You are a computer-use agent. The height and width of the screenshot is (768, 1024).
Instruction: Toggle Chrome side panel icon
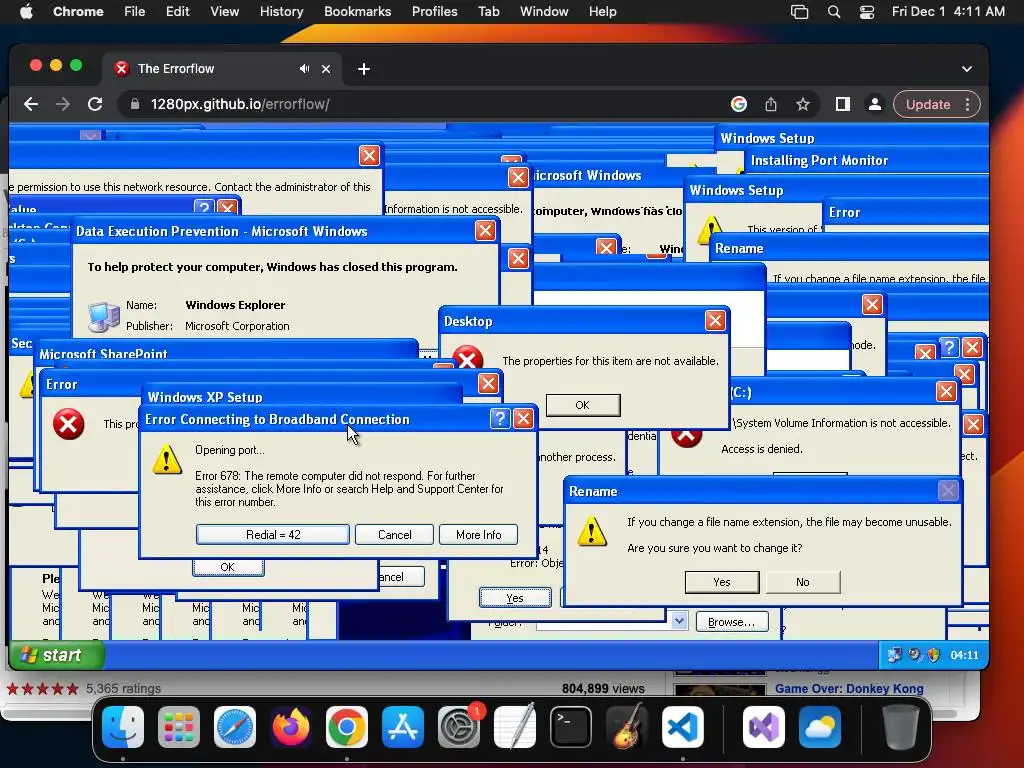coord(842,104)
